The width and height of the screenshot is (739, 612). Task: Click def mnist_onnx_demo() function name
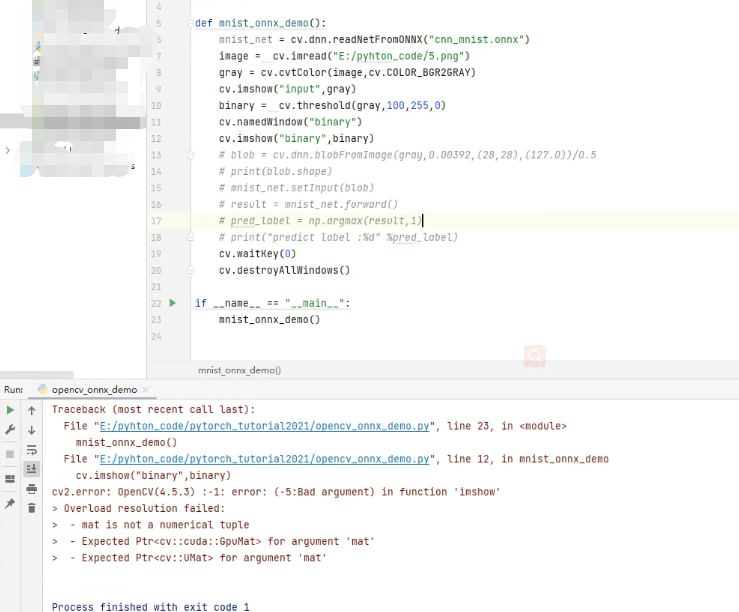pyautogui.click(x=264, y=23)
